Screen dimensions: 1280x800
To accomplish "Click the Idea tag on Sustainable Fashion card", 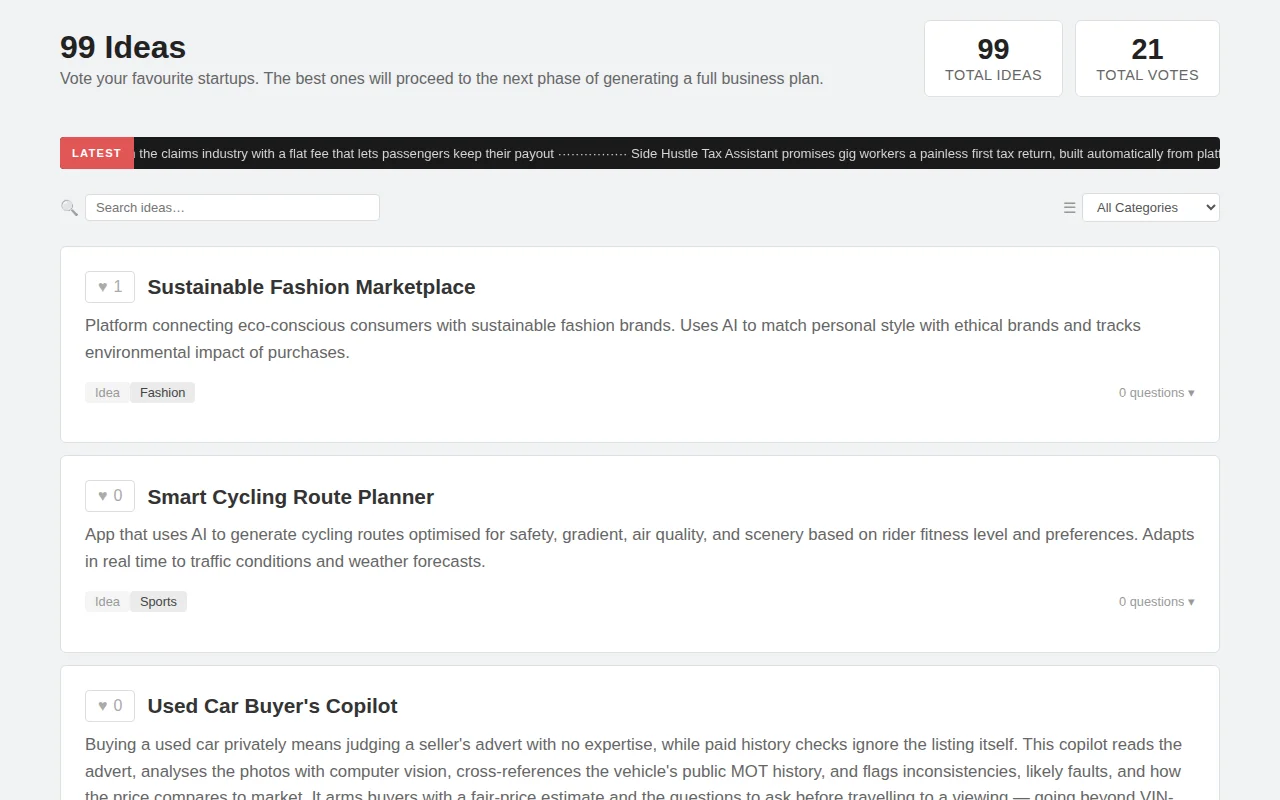I will click(107, 393).
